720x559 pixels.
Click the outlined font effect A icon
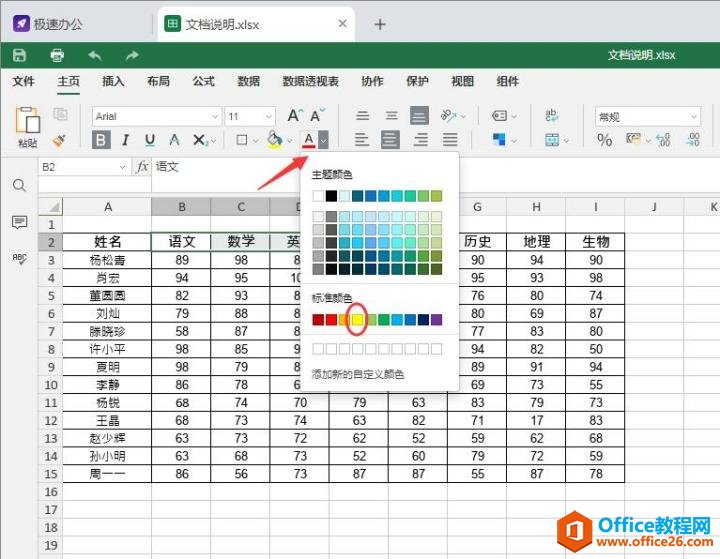point(174,140)
